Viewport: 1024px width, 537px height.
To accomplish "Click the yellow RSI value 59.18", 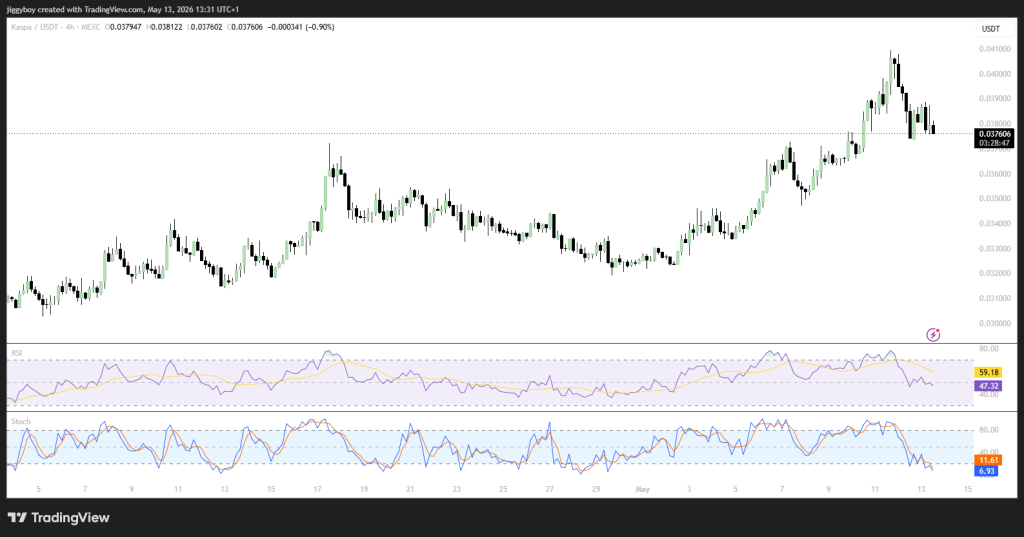I will (x=989, y=372).
